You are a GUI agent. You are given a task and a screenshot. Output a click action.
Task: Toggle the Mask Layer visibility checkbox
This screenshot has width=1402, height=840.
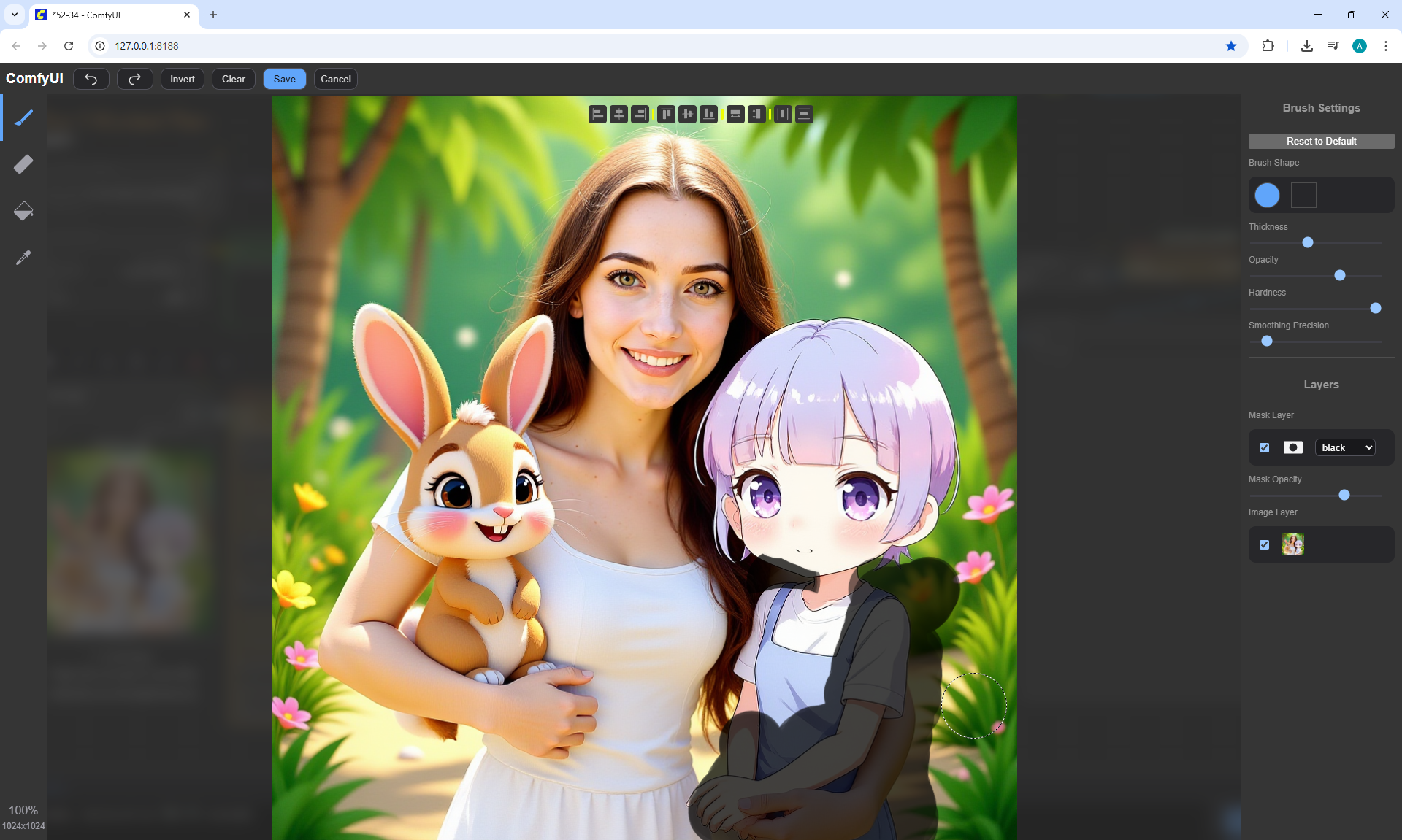pos(1265,447)
